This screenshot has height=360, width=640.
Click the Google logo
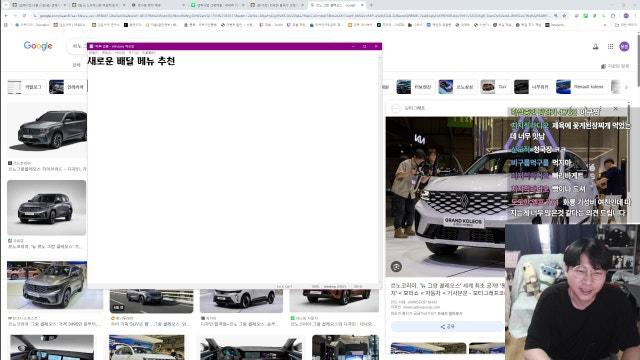(38, 46)
